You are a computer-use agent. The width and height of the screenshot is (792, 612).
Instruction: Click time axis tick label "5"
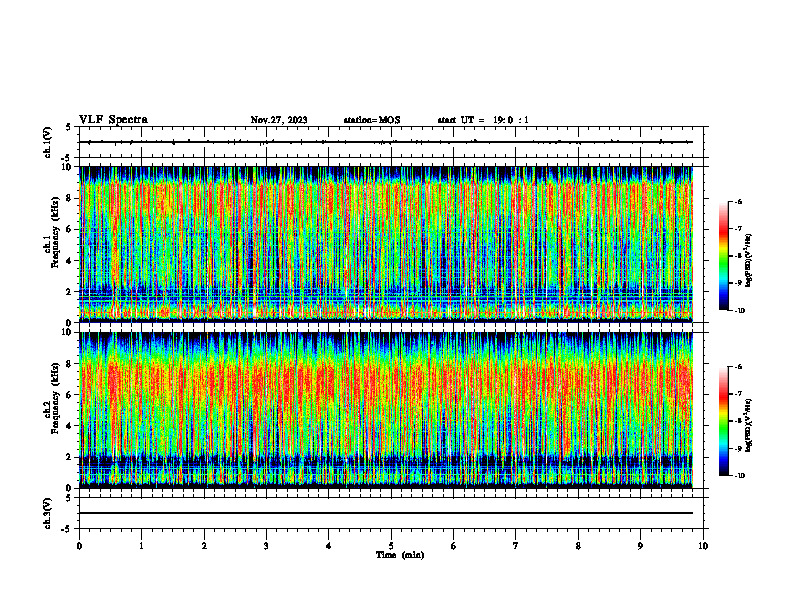click(x=391, y=546)
